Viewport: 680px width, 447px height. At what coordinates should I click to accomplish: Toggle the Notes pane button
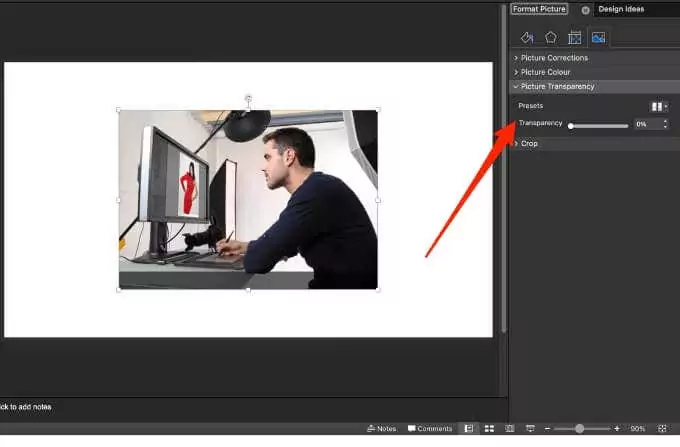tap(382, 429)
